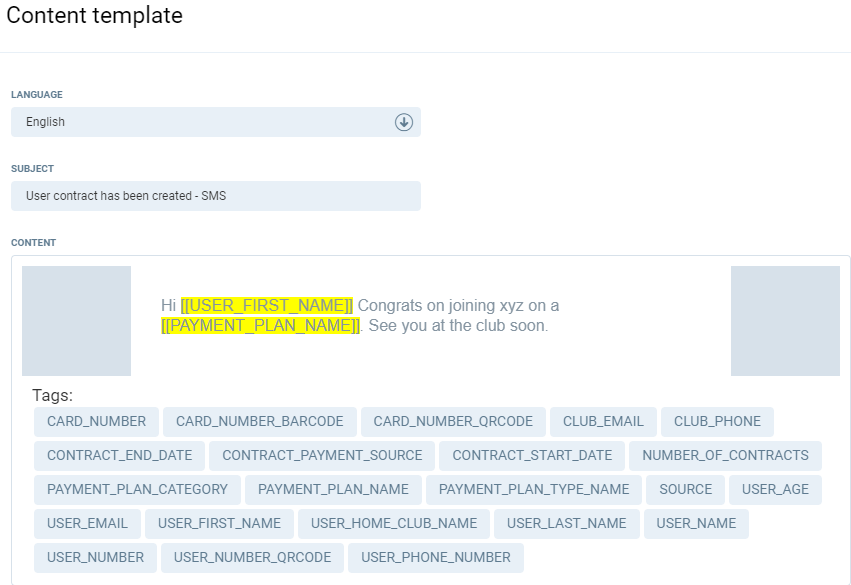Click the Language dropdown arrow icon
The image size is (851, 585).
click(x=404, y=122)
